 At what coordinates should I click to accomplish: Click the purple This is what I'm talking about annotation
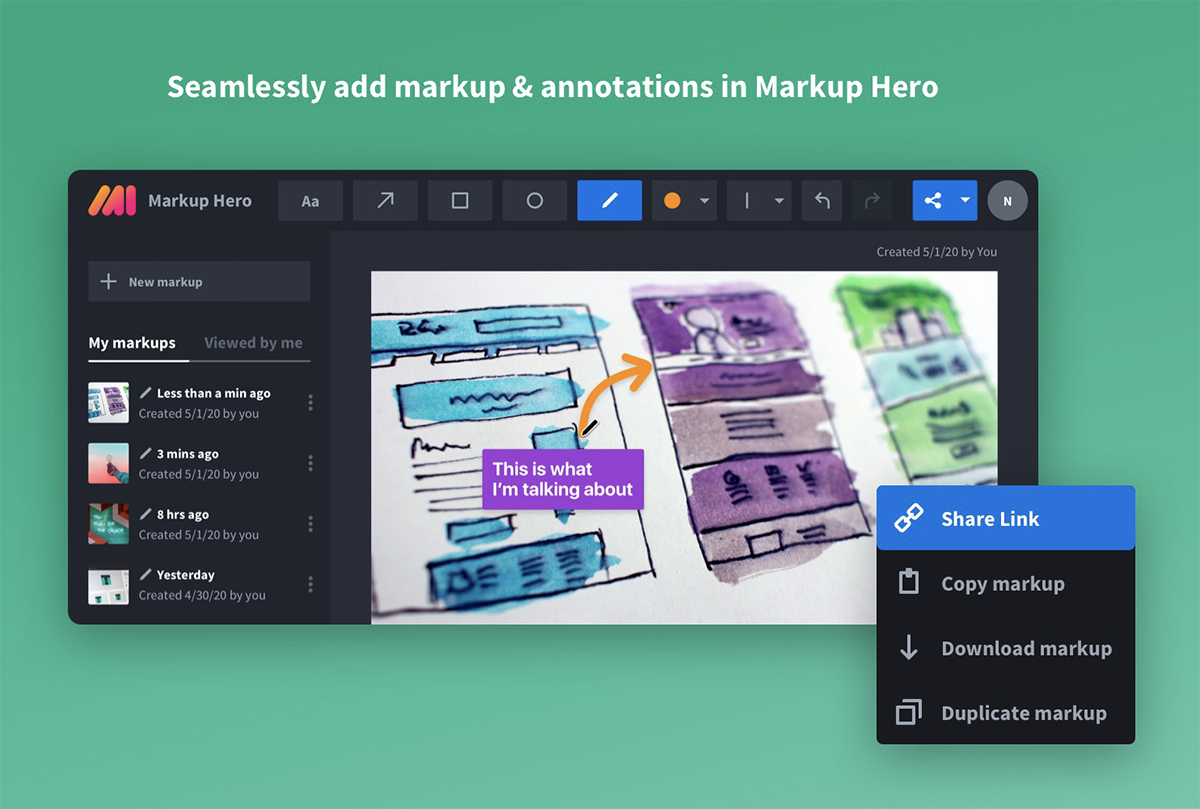(563, 479)
